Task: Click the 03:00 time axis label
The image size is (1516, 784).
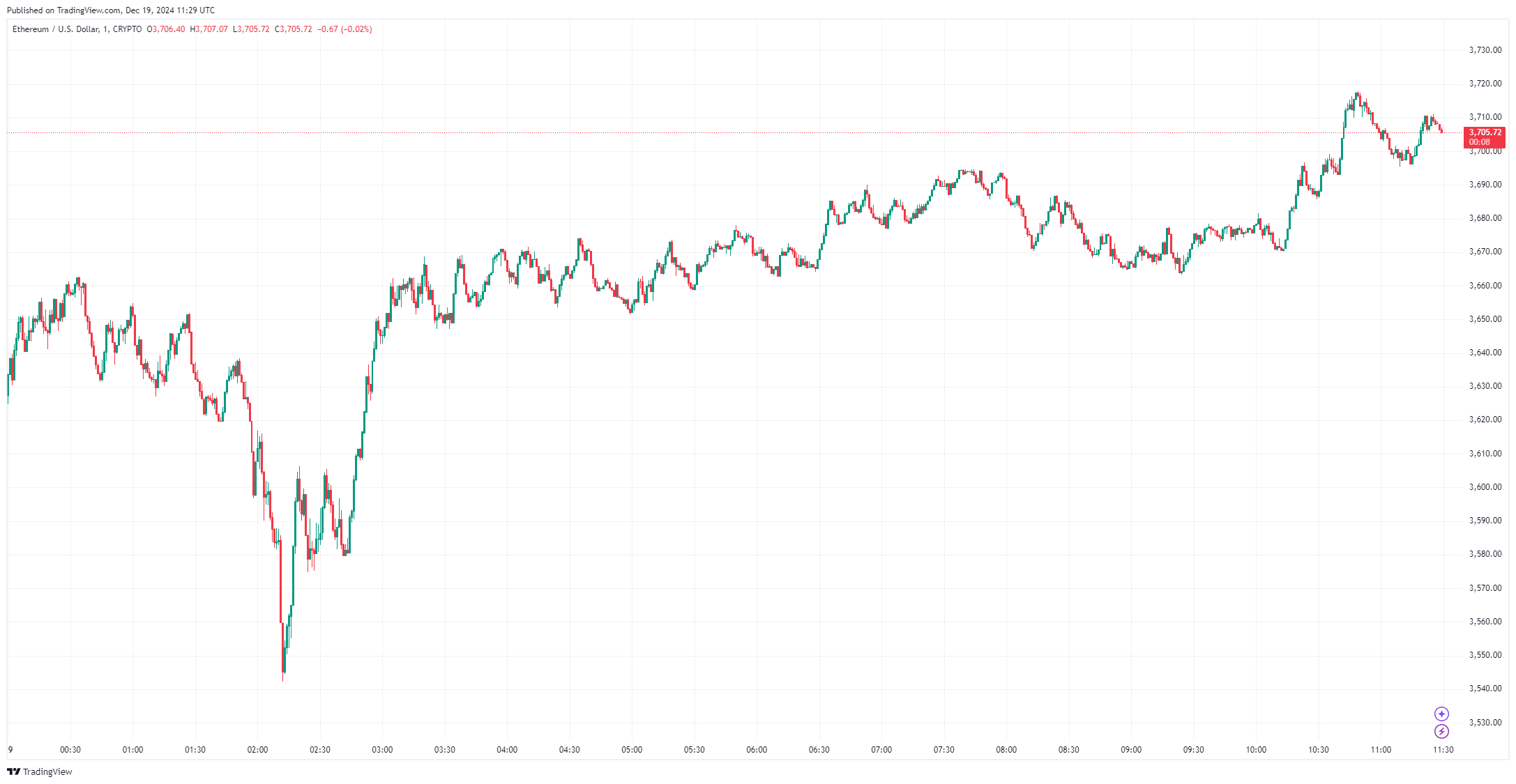Action: pyautogui.click(x=382, y=750)
